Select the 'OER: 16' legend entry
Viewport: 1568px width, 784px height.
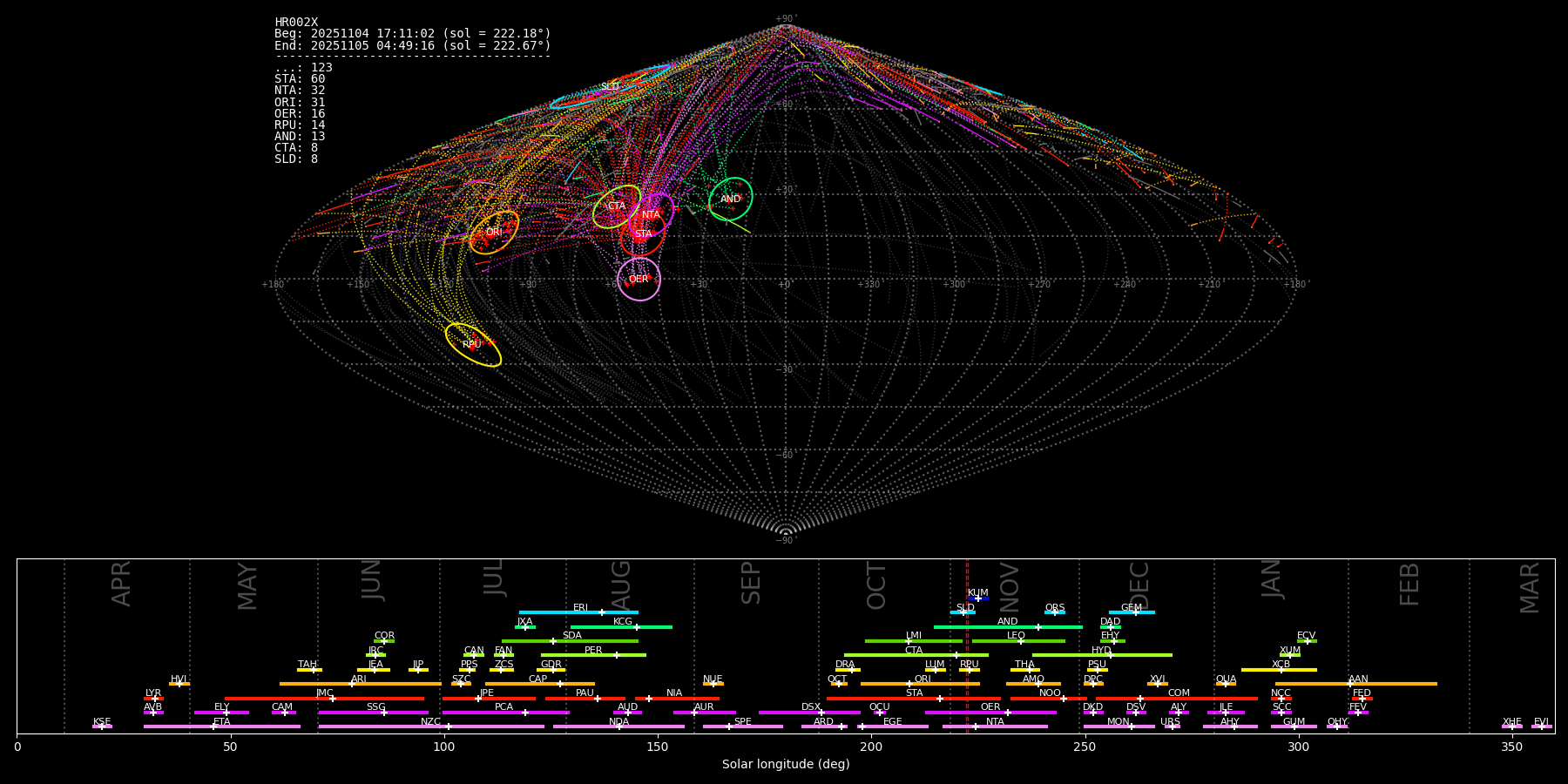click(300, 114)
